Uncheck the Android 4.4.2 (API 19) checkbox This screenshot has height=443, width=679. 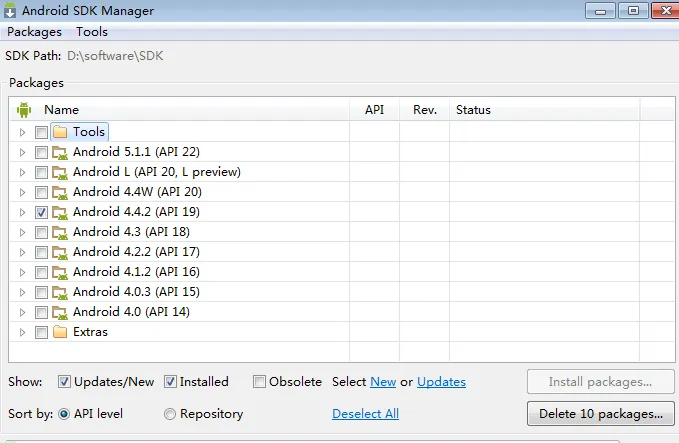tap(41, 212)
